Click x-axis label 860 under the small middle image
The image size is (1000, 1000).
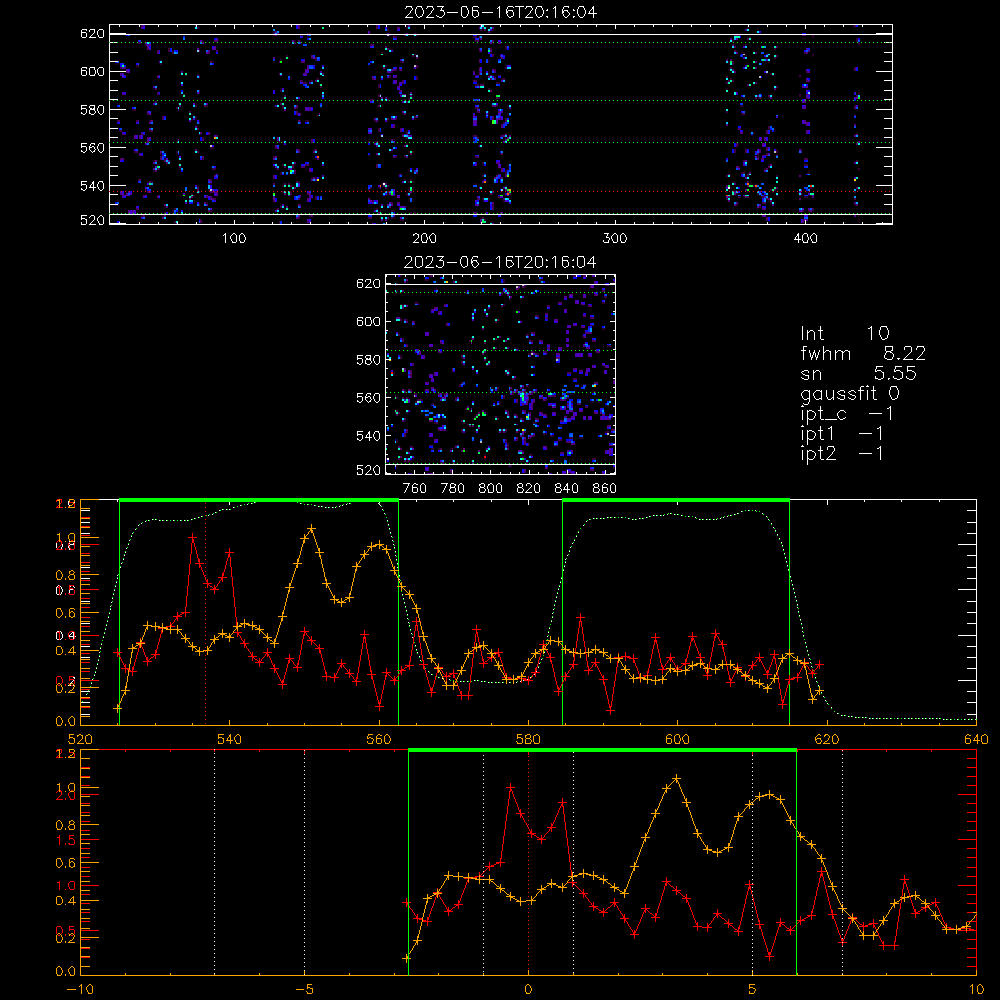pos(605,489)
